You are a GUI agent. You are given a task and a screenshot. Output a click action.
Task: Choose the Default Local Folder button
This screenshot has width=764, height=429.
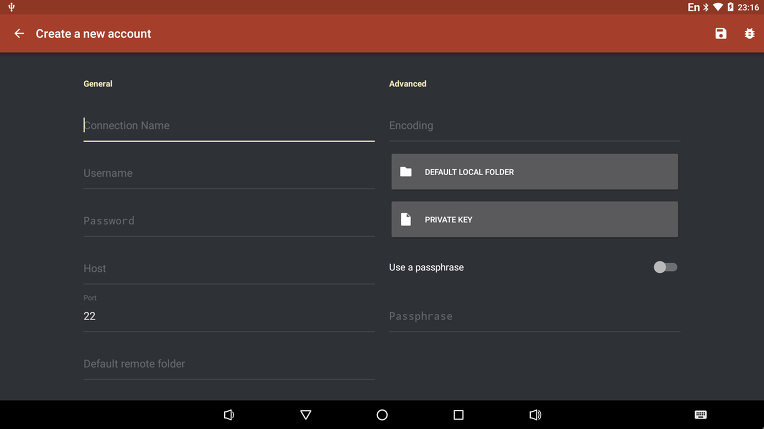[x=534, y=172]
